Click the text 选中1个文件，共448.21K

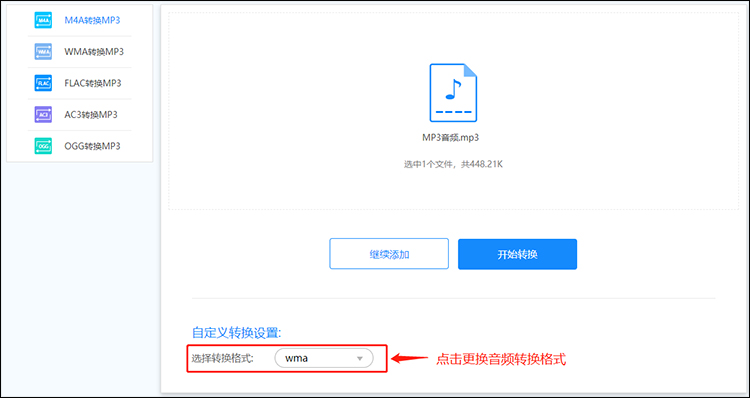[453, 165]
